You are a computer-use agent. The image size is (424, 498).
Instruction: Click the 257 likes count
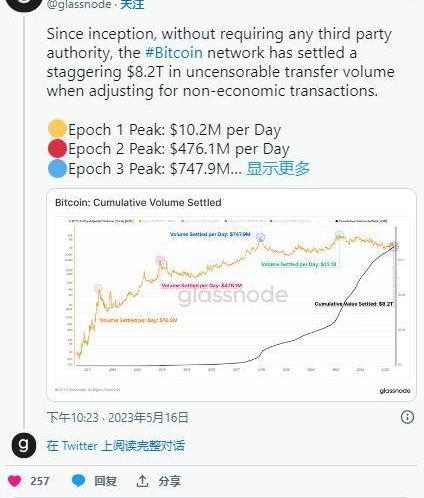(40, 481)
